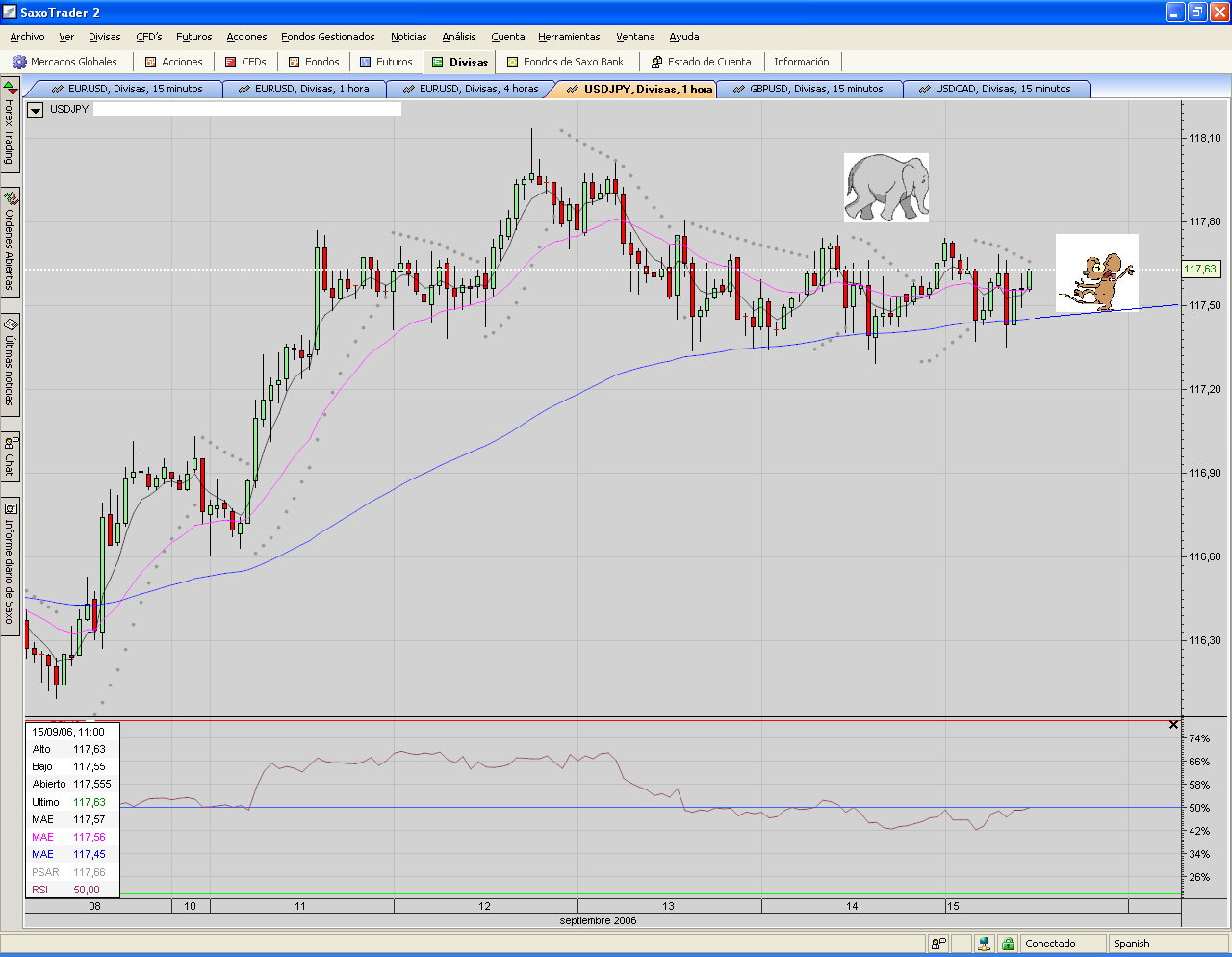Click the 74% RSI axis label
Screen dimensions: 1232x957
(1199, 738)
